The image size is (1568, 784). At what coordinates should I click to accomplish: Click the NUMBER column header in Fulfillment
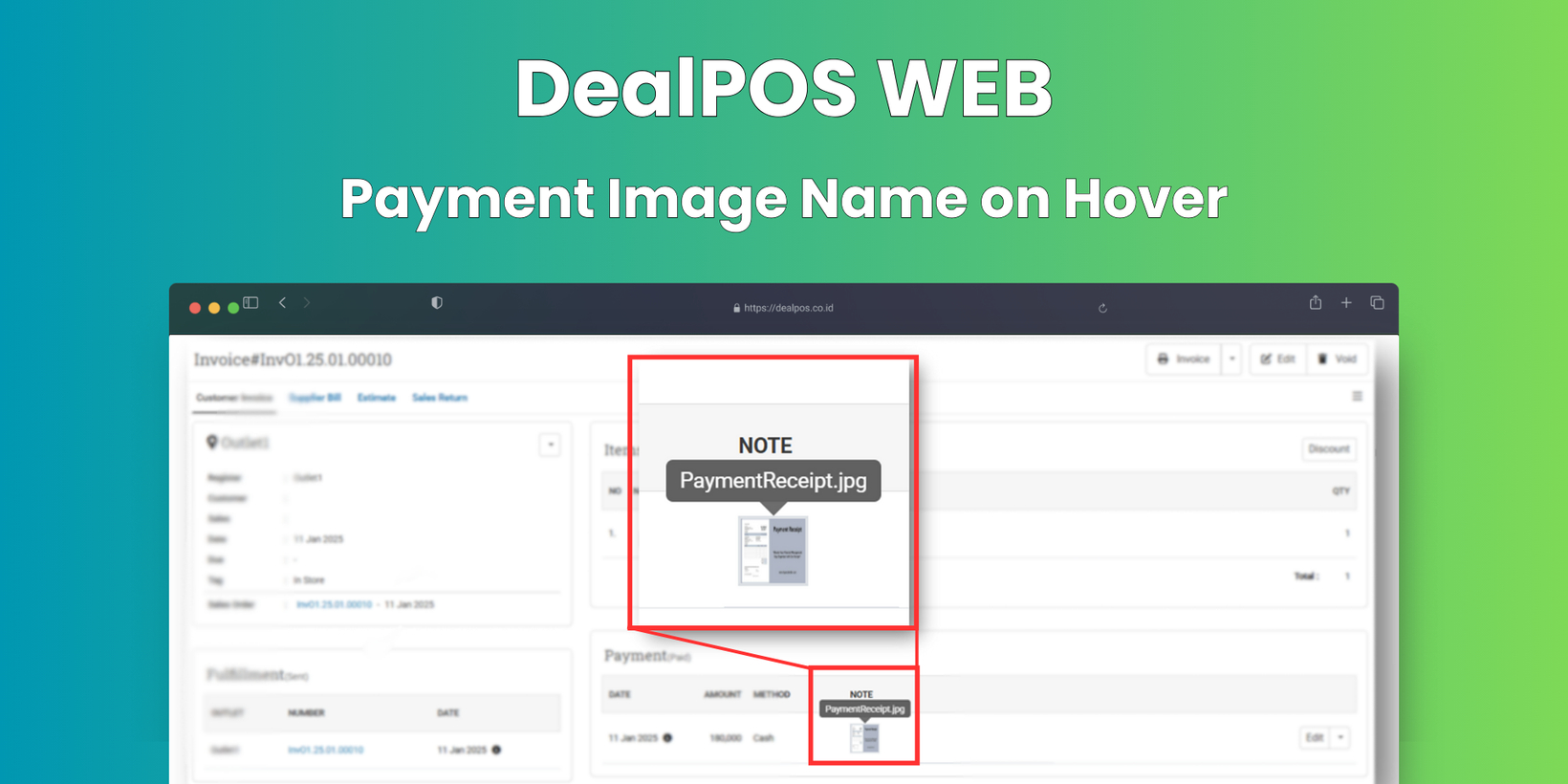(x=306, y=713)
